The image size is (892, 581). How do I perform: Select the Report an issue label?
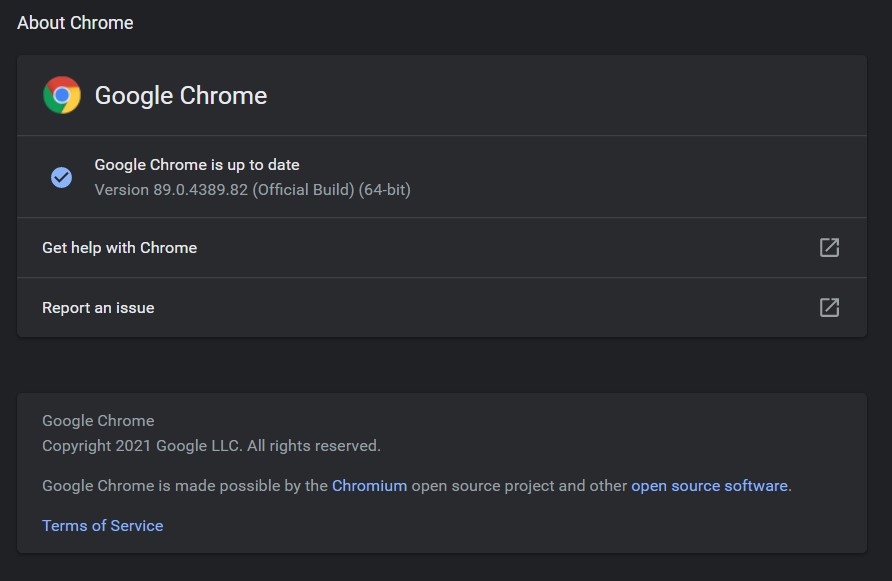click(x=98, y=308)
